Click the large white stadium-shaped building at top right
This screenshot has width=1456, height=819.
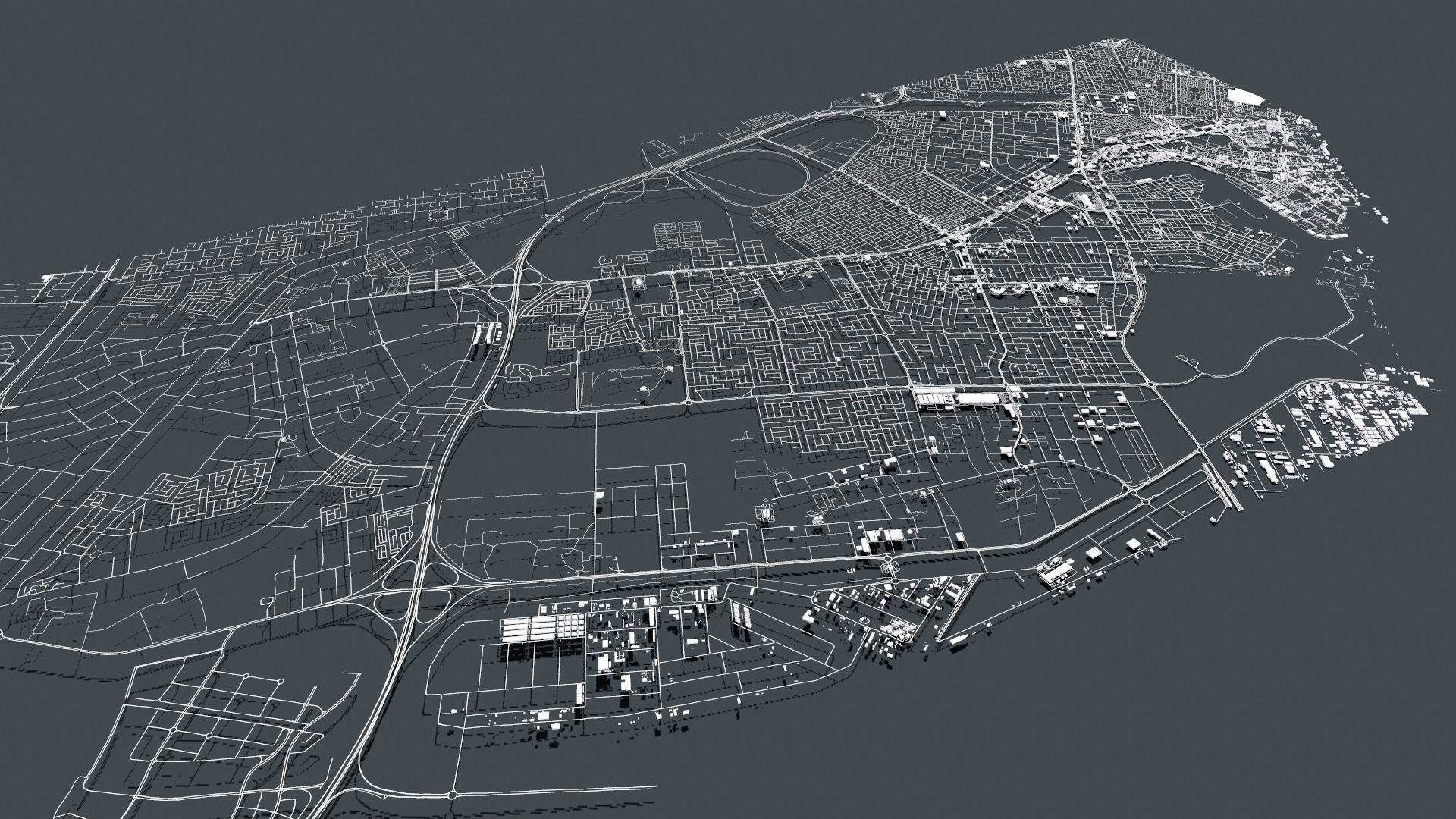tap(1245, 96)
